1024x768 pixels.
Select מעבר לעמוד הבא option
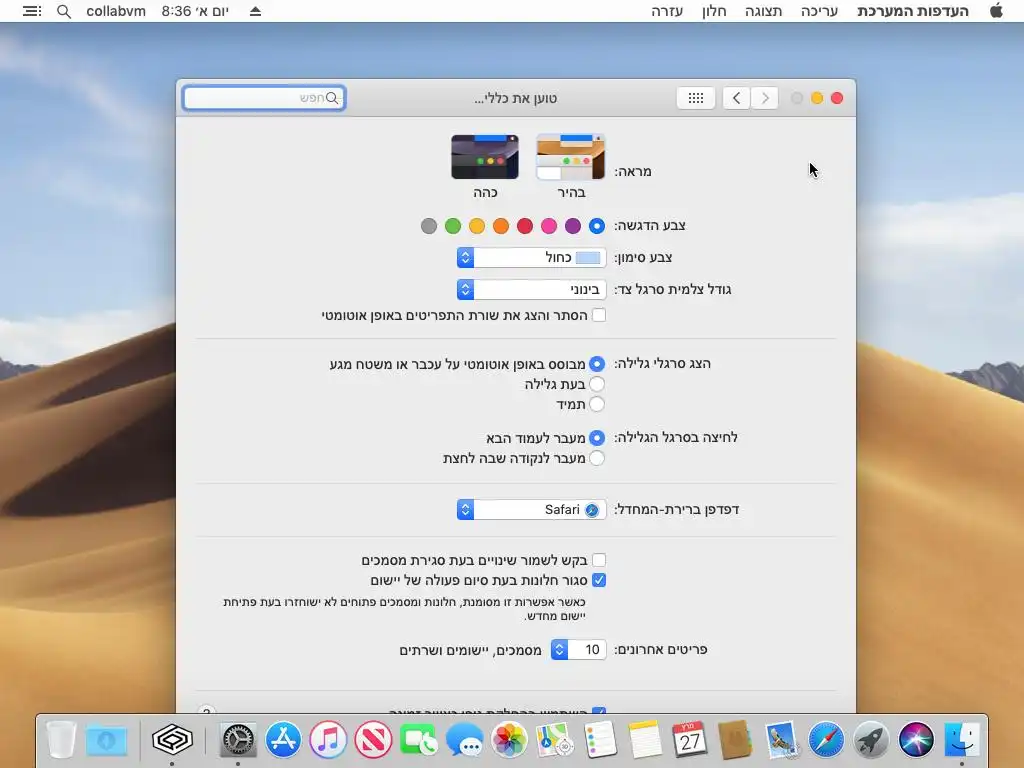[597, 438]
